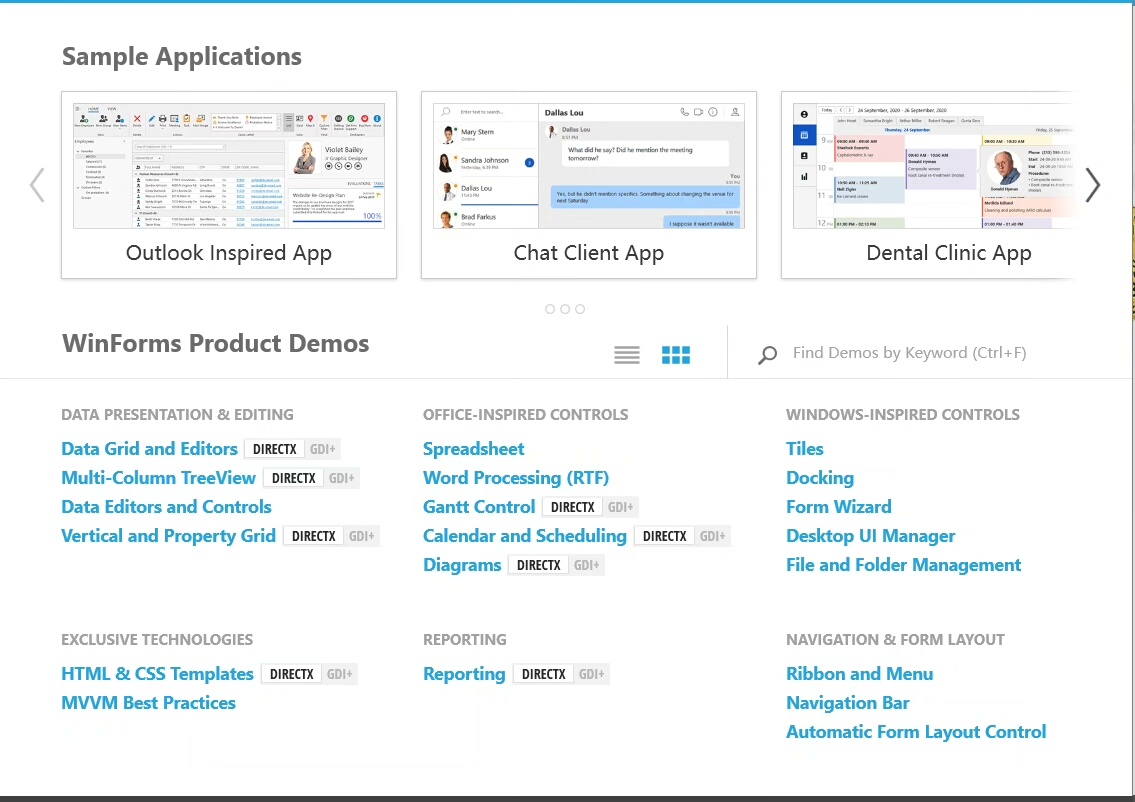Image resolution: width=1135 pixels, height=802 pixels.
Task: Open the Chat Client App sample
Action: click(x=588, y=185)
